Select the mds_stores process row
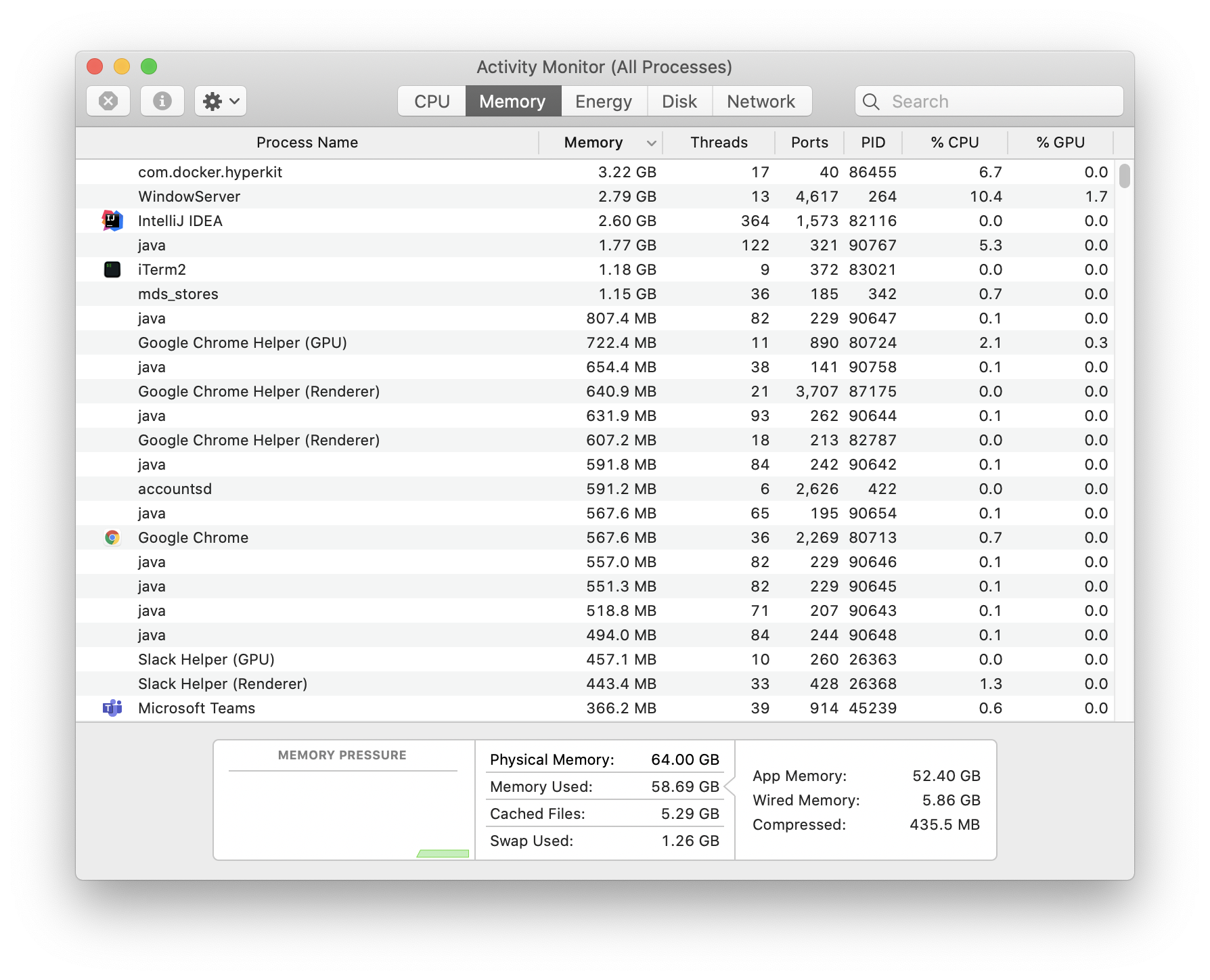 click(x=595, y=294)
